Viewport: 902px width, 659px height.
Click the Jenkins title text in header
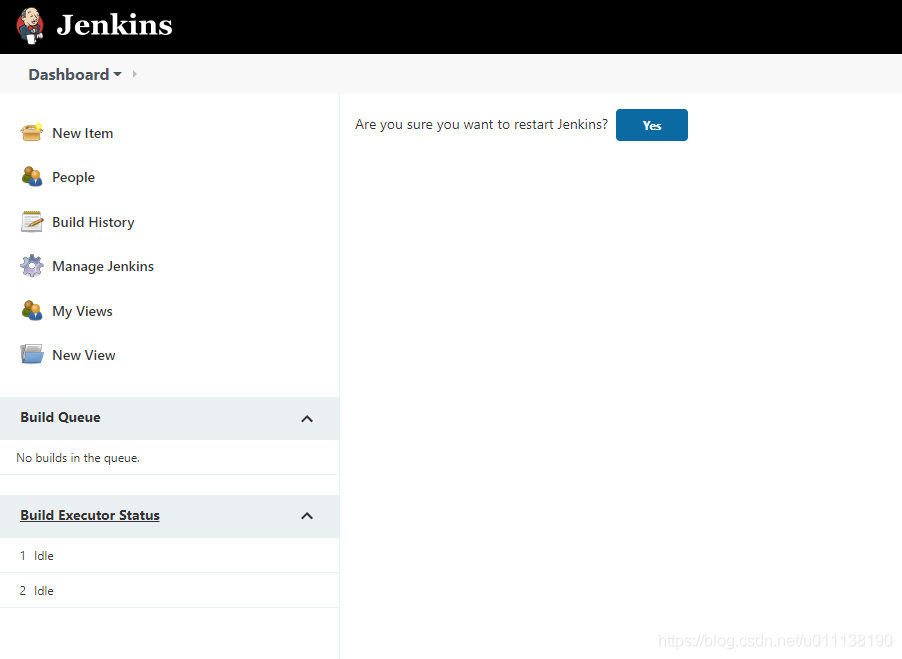[x=114, y=25]
